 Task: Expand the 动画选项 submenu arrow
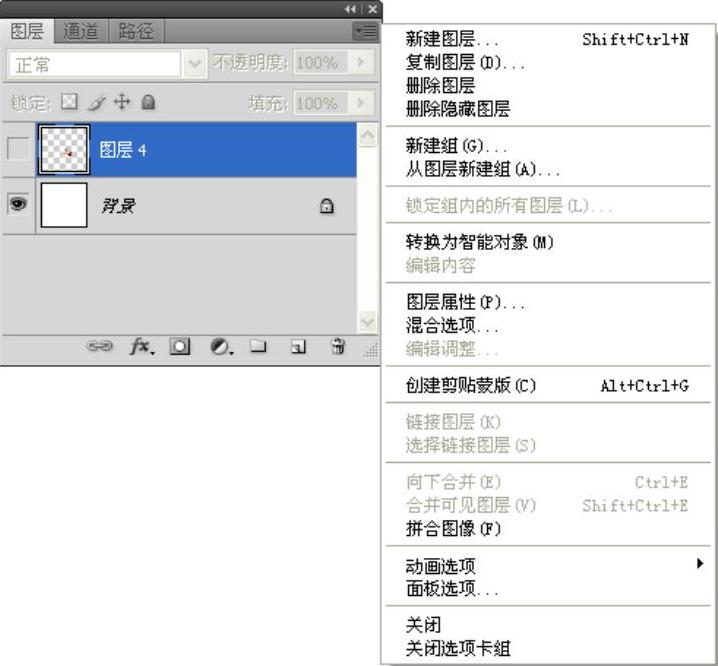click(700, 563)
